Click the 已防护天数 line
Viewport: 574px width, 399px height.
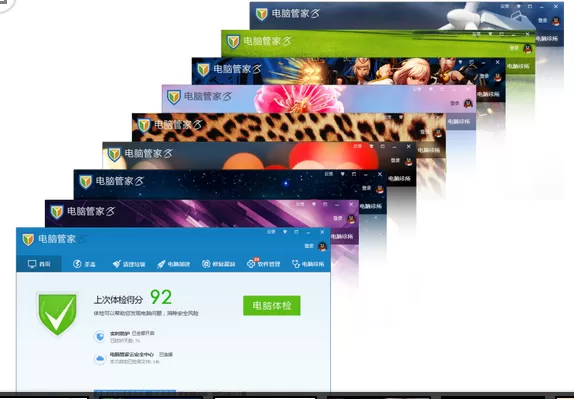[x=125, y=340]
